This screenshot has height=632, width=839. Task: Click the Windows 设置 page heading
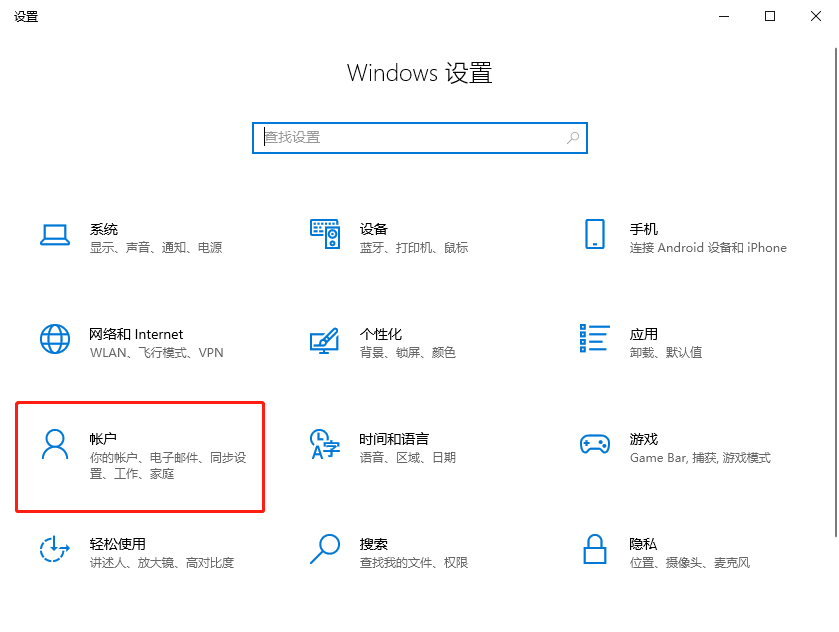(419, 73)
